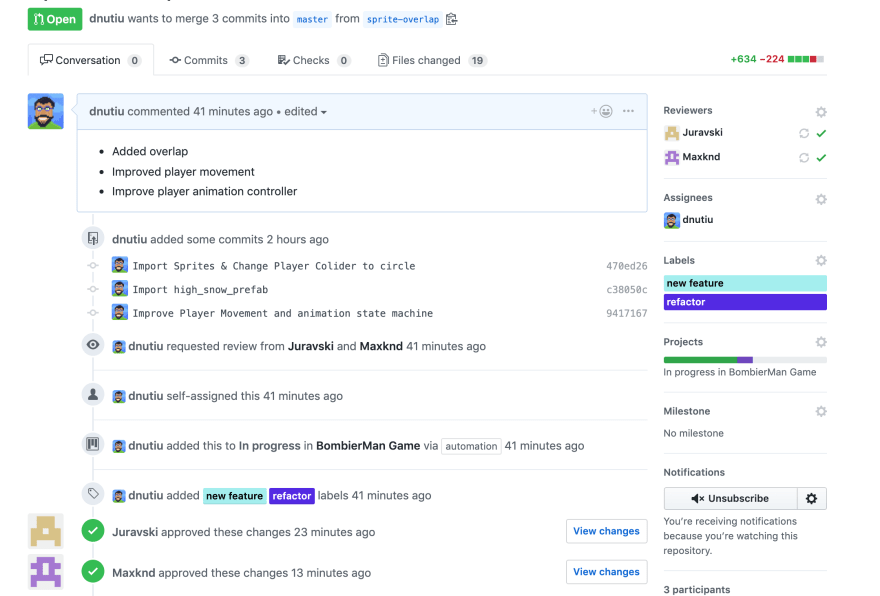This screenshot has height=596, width=880.
Task: Click Maxknd's purple avatar next to approval
Action: tap(45, 572)
